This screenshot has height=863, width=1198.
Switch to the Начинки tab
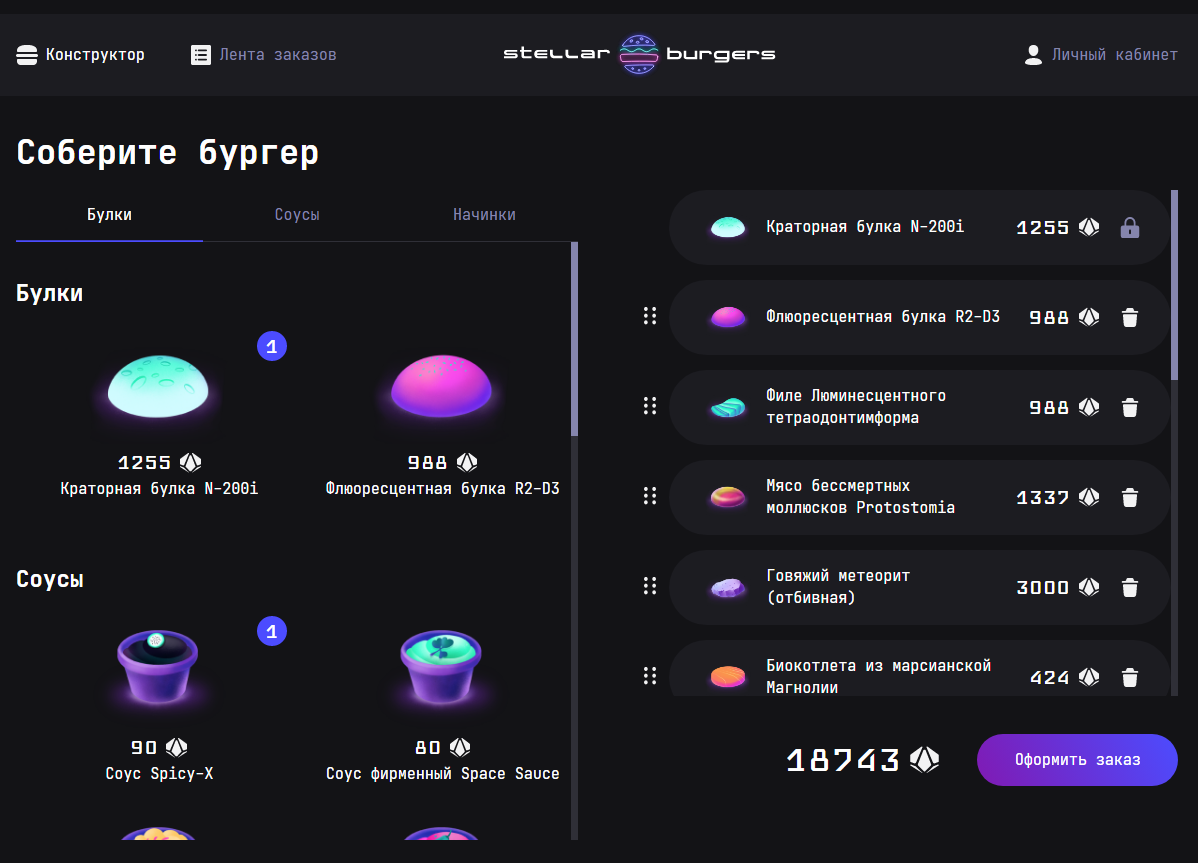pyautogui.click(x=484, y=214)
